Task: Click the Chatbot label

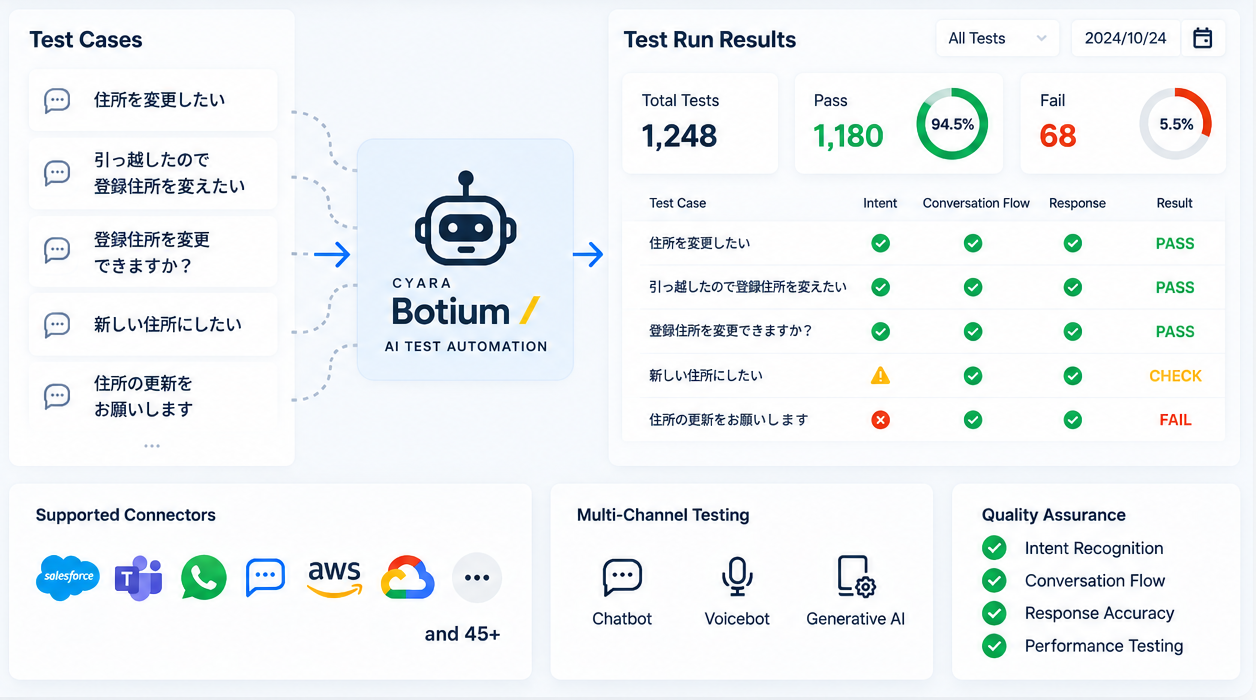Action: 622,619
